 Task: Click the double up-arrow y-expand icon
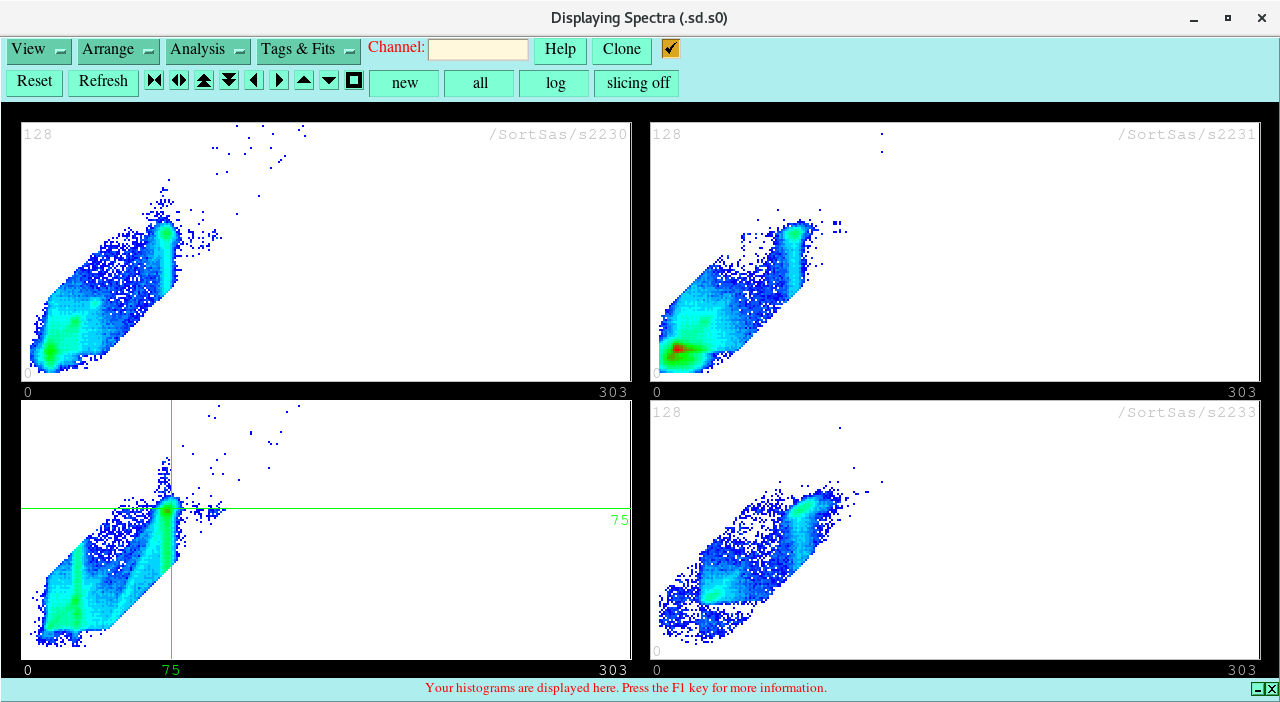(203, 80)
